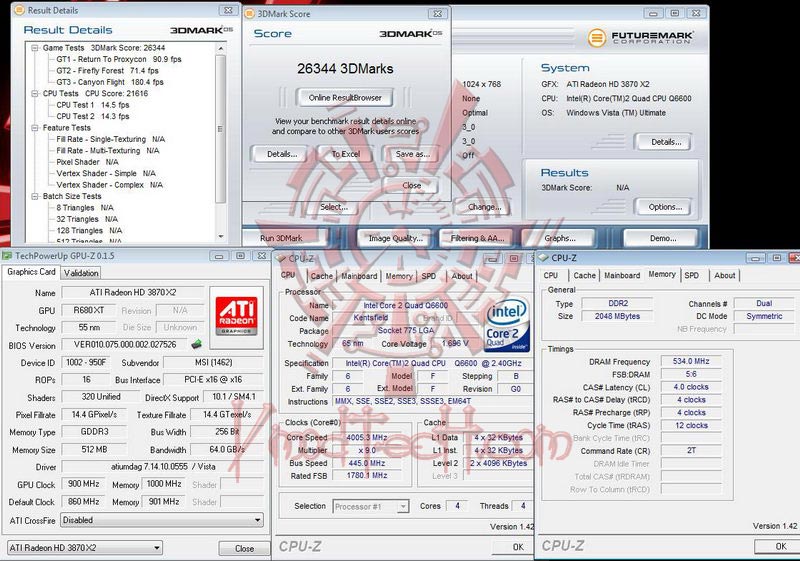Click the To Excel button
The height and width of the screenshot is (561, 800).
[x=346, y=154]
